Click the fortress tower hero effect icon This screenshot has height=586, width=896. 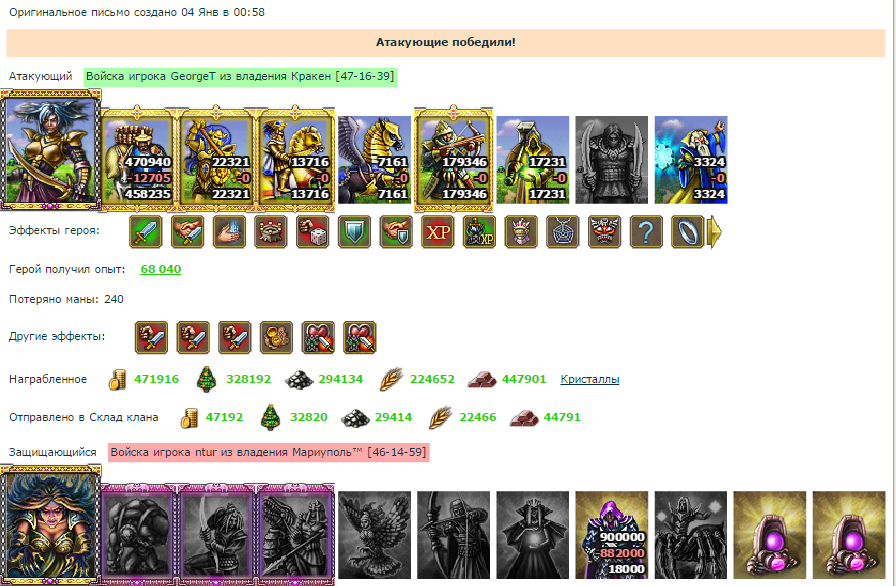[x=271, y=231]
